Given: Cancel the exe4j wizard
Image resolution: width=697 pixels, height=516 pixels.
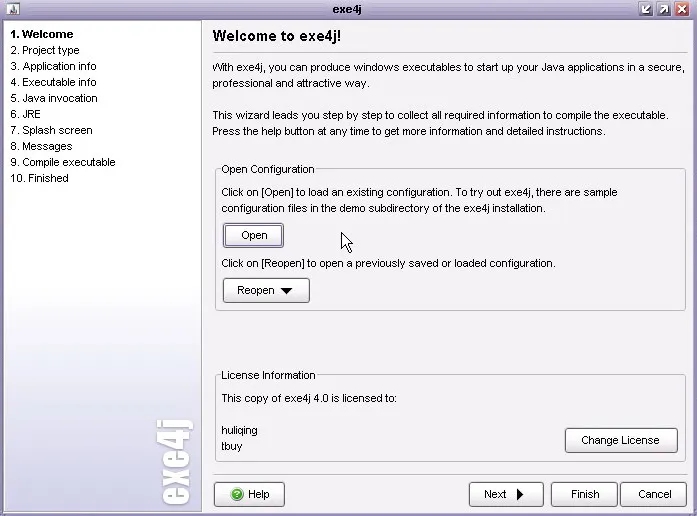Looking at the screenshot, I should click(654, 494).
